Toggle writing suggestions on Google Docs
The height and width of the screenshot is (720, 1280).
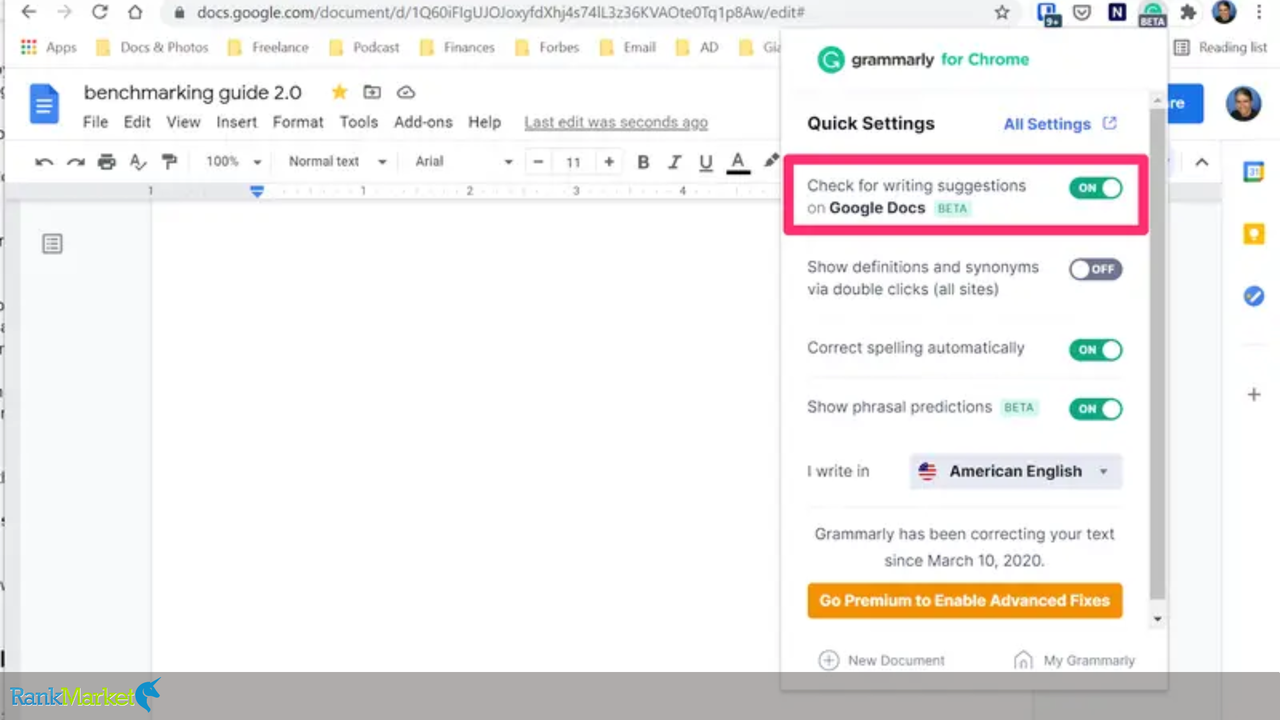point(1095,188)
